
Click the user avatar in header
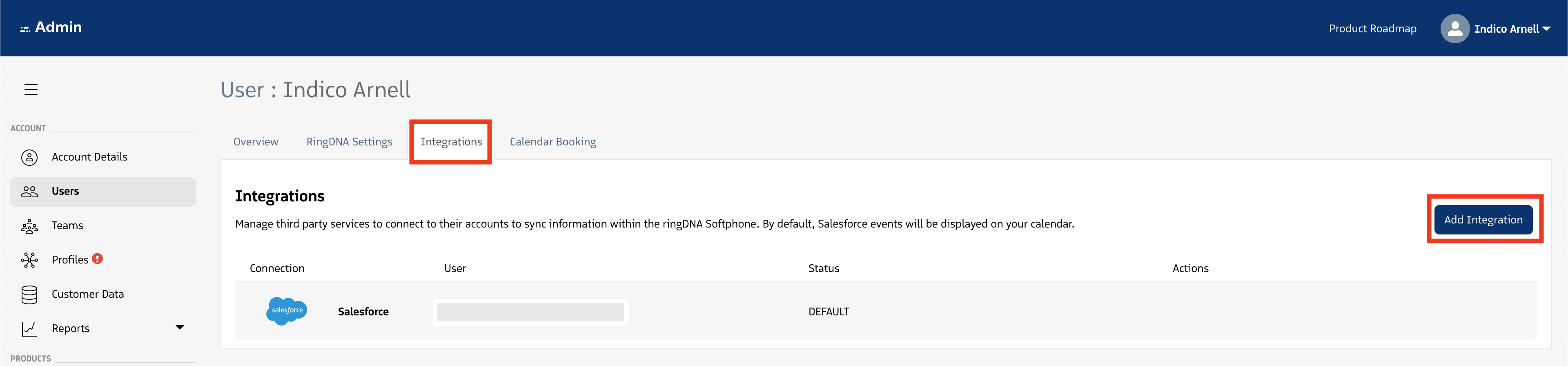click(1455, 29)
